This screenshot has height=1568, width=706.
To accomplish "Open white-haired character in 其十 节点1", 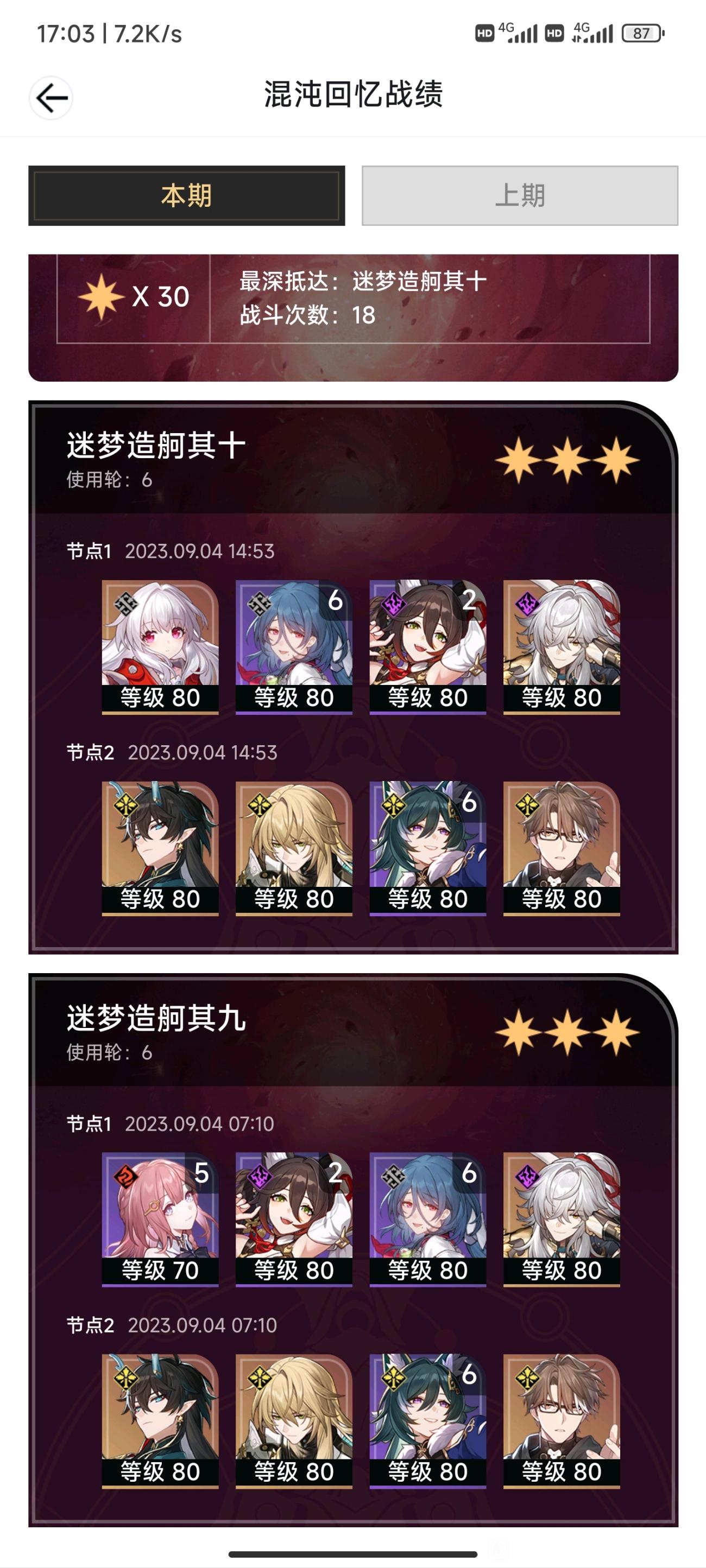I will 160,646.
